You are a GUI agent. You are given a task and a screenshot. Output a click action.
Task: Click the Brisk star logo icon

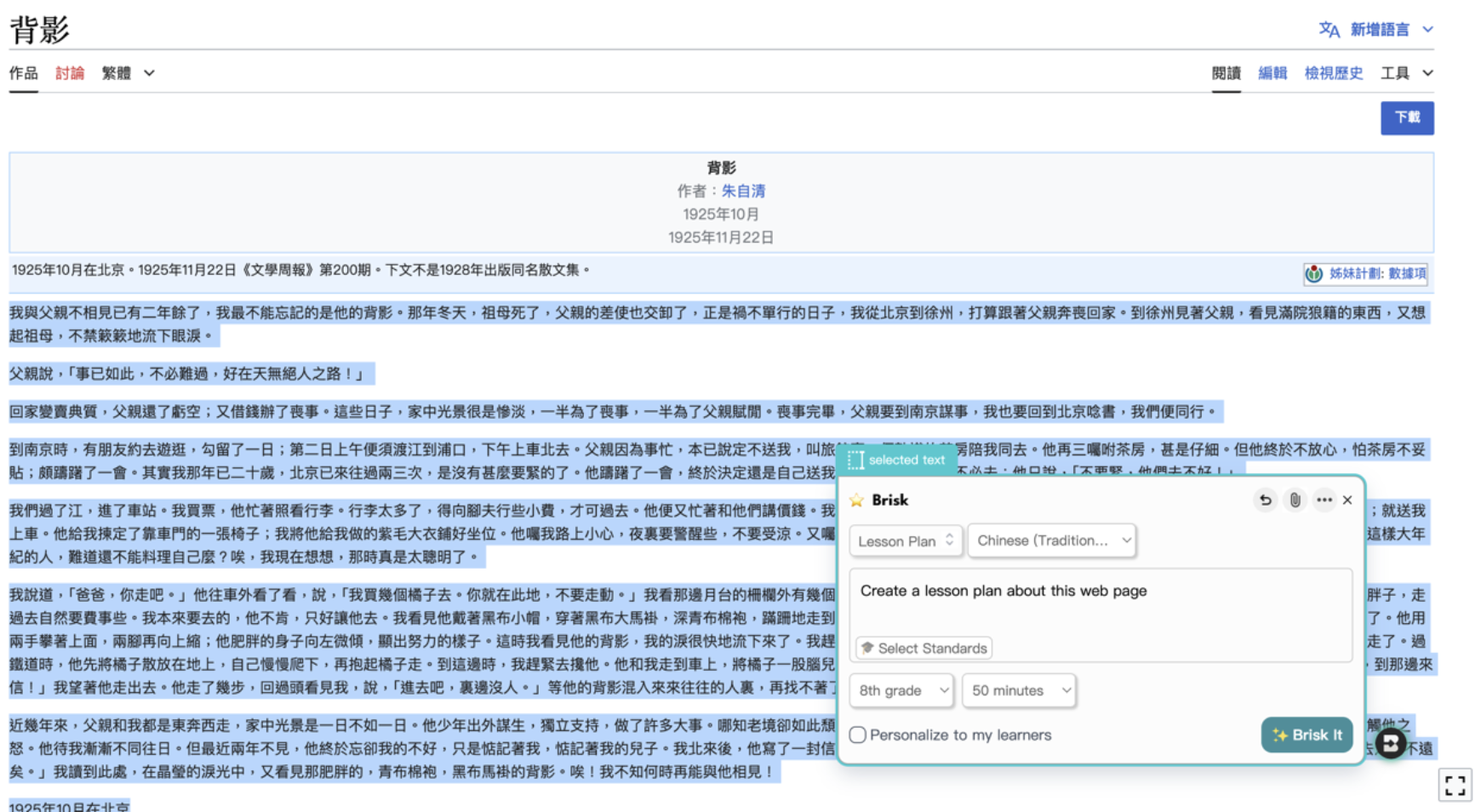(x=856, y=500)
